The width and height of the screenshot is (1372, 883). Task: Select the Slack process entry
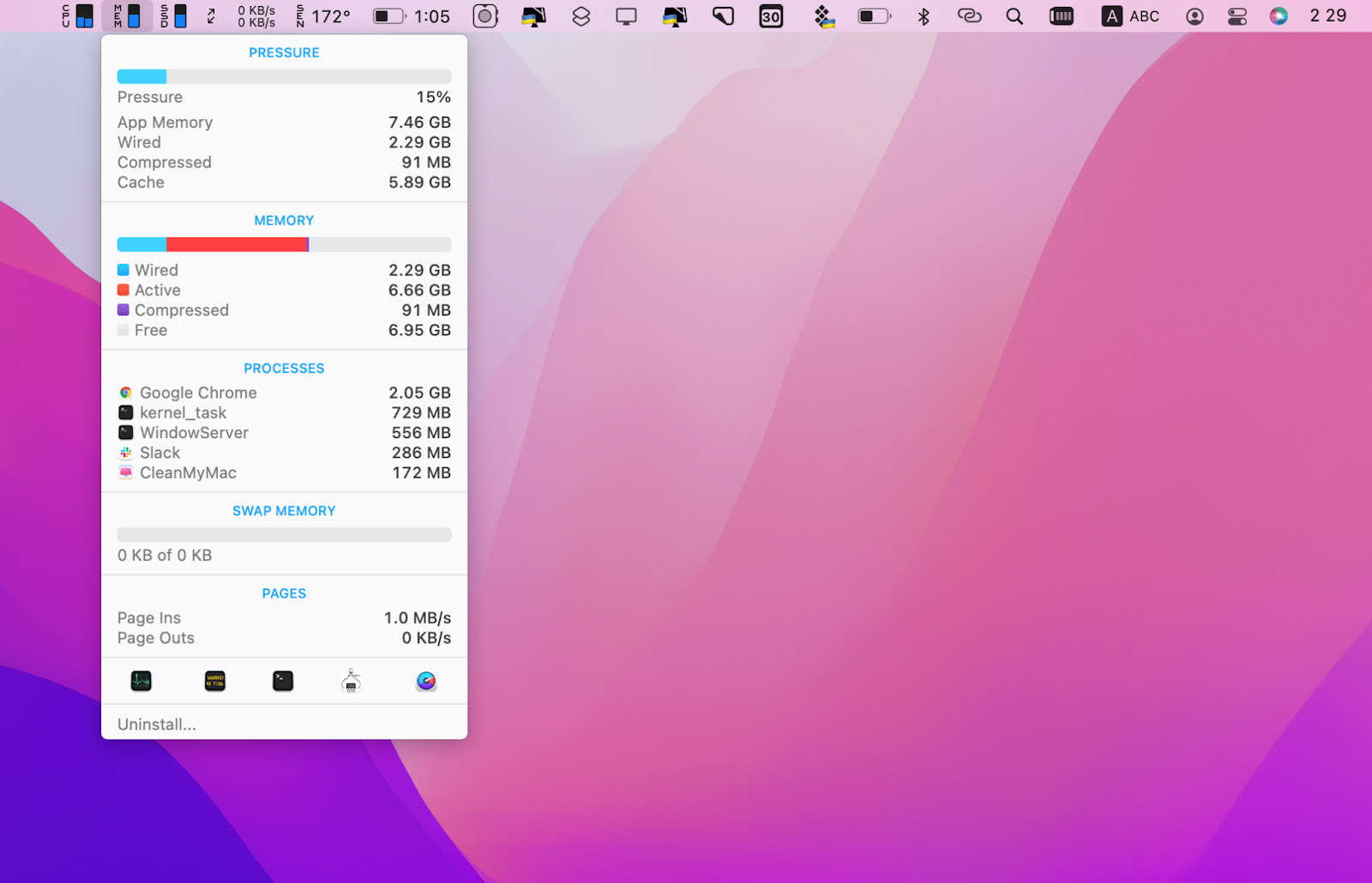coord(284,453)
